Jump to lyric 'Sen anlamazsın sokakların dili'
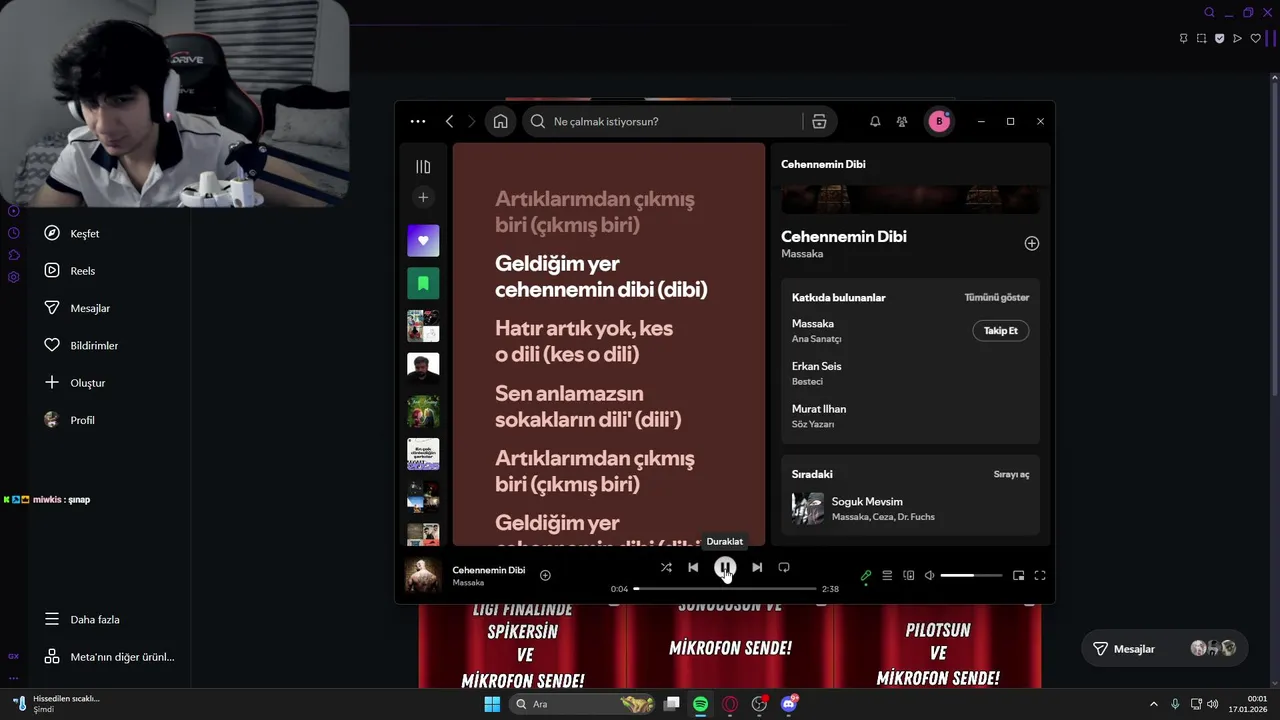 click(588, 406)
